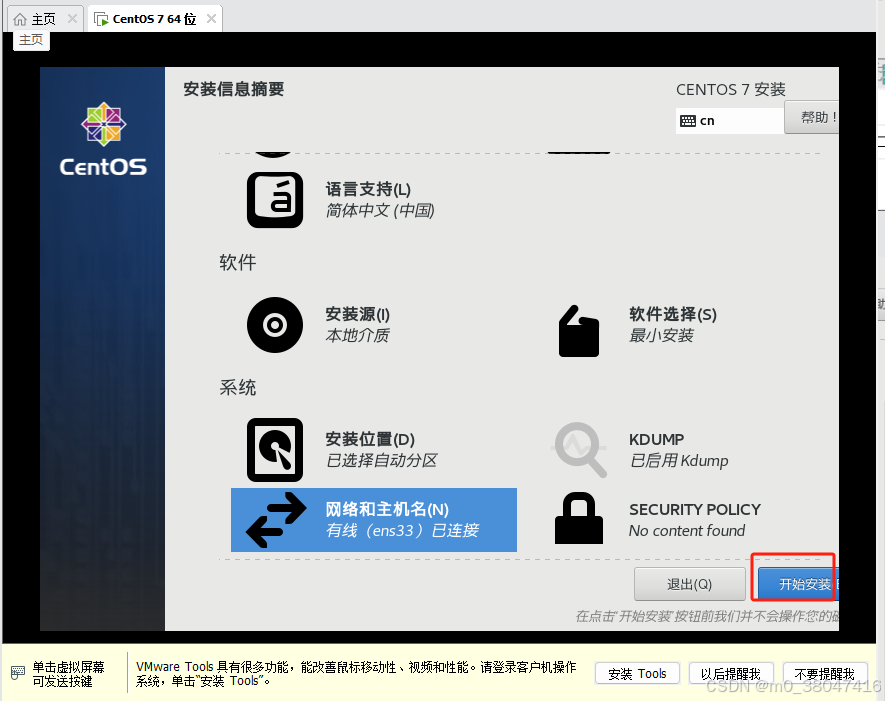Click the 系统 section heading
Image resolution: width=885 pixels, height=701 pixels.
pyautogui.click(x=238, y=388)
